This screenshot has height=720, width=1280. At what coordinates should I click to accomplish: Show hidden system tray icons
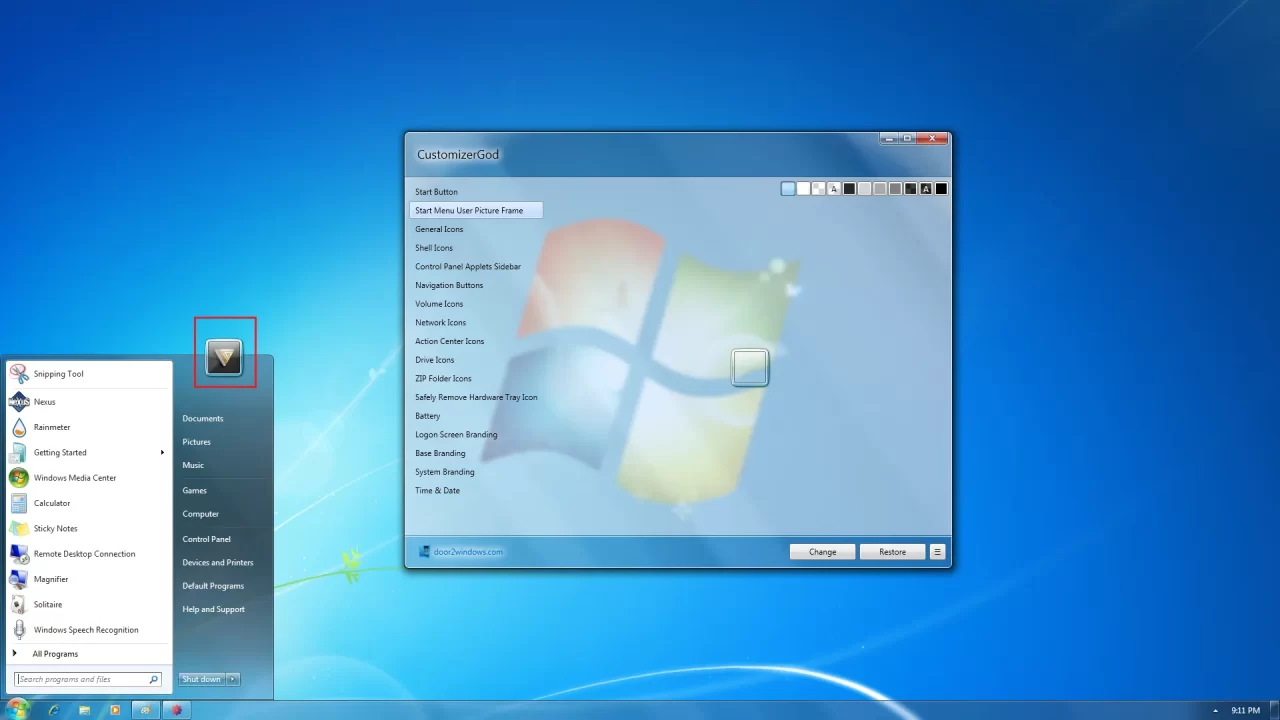click(x=1216, y=711)
